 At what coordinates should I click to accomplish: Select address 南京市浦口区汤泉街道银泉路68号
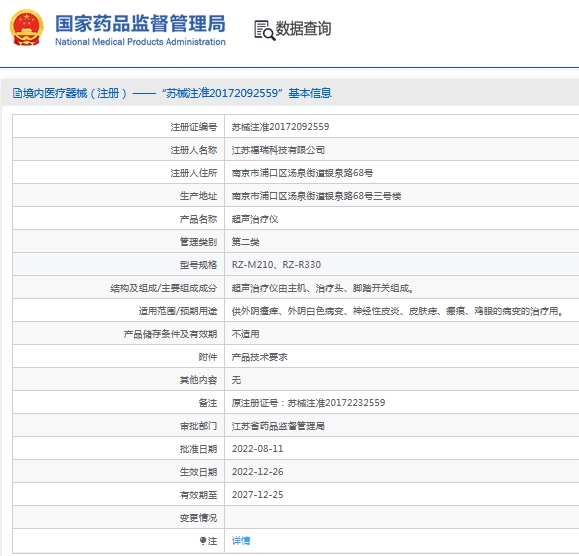pyautogui.click(x=302, y=173)
